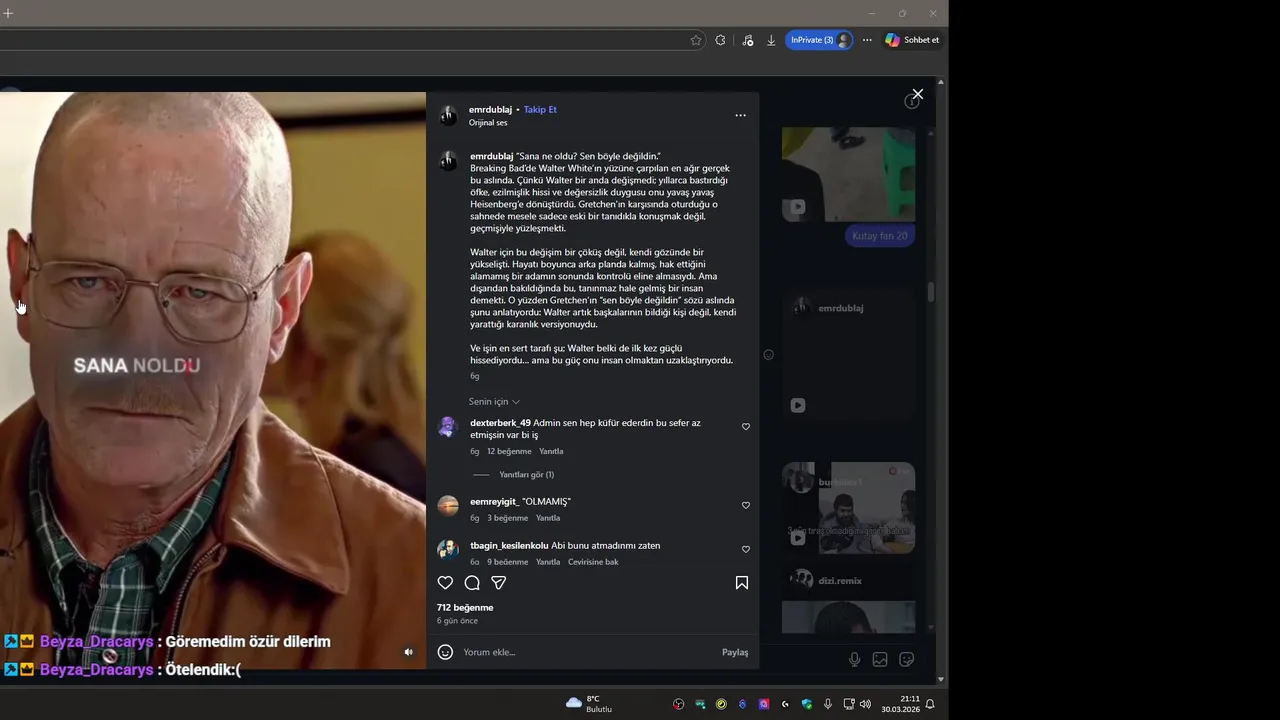The image size is (1280, 720).
Task: Follow emrdublaj via Takip Et
Action: [540, 110]
